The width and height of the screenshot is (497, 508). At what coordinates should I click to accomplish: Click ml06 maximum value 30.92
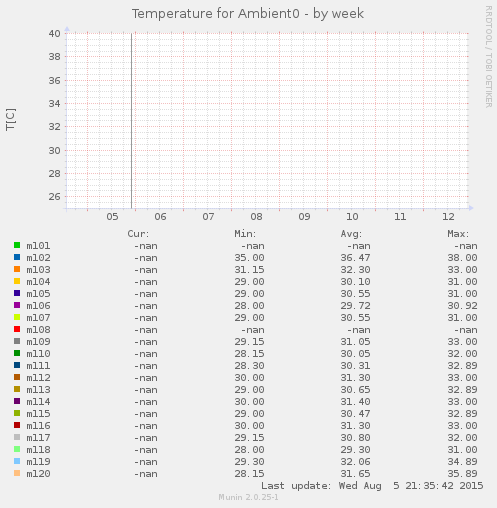[x=462, y=306]
